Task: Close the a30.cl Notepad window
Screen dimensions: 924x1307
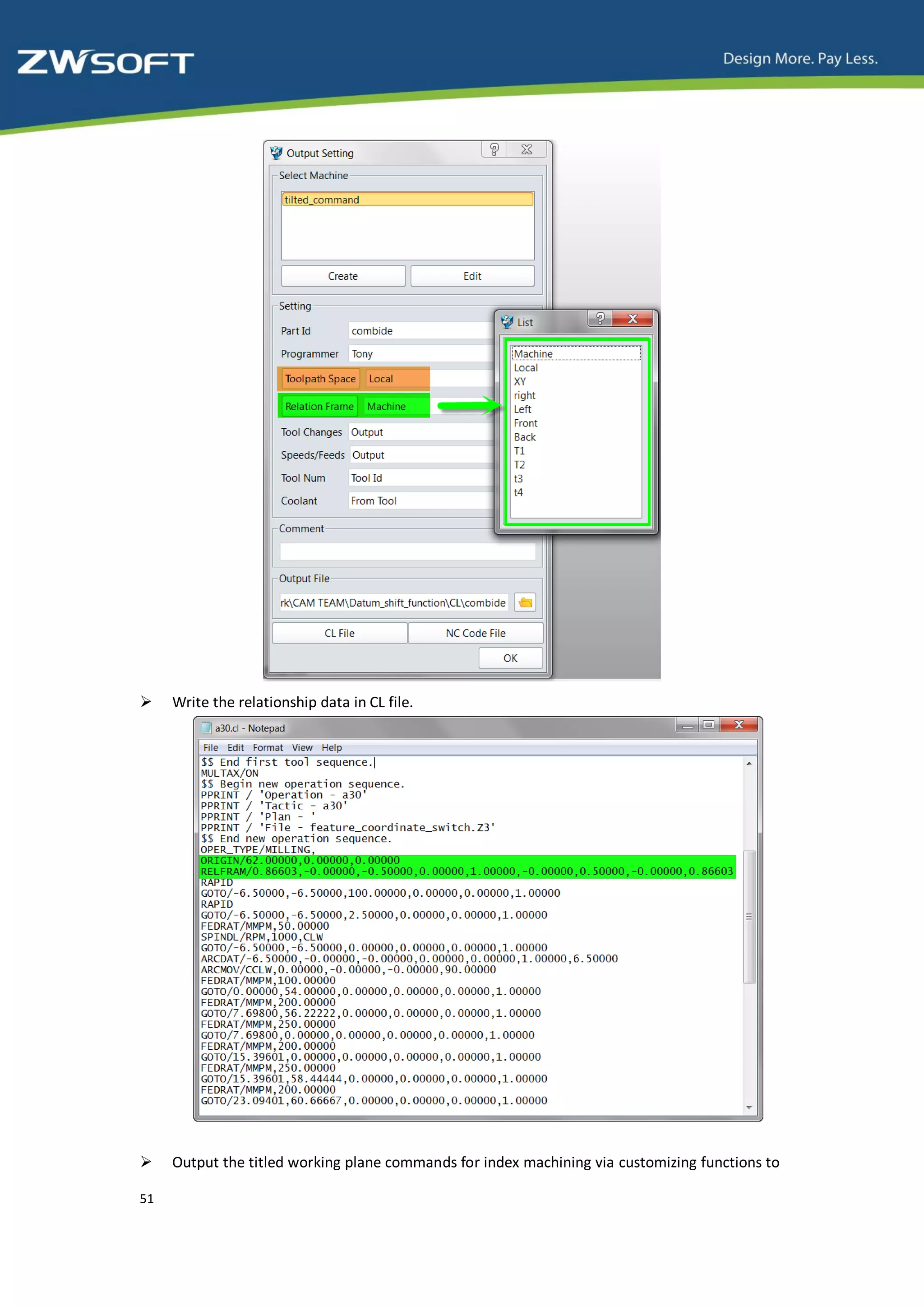Action: point(739,725)
